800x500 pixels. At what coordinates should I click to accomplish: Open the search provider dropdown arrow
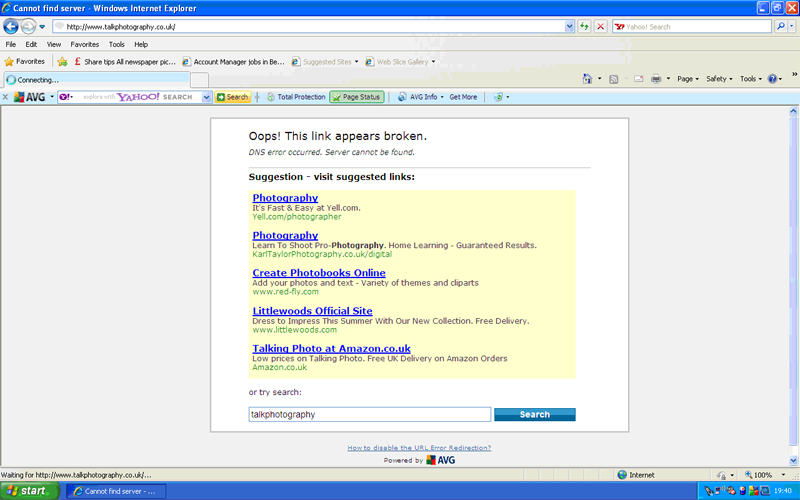click(792, 27)
